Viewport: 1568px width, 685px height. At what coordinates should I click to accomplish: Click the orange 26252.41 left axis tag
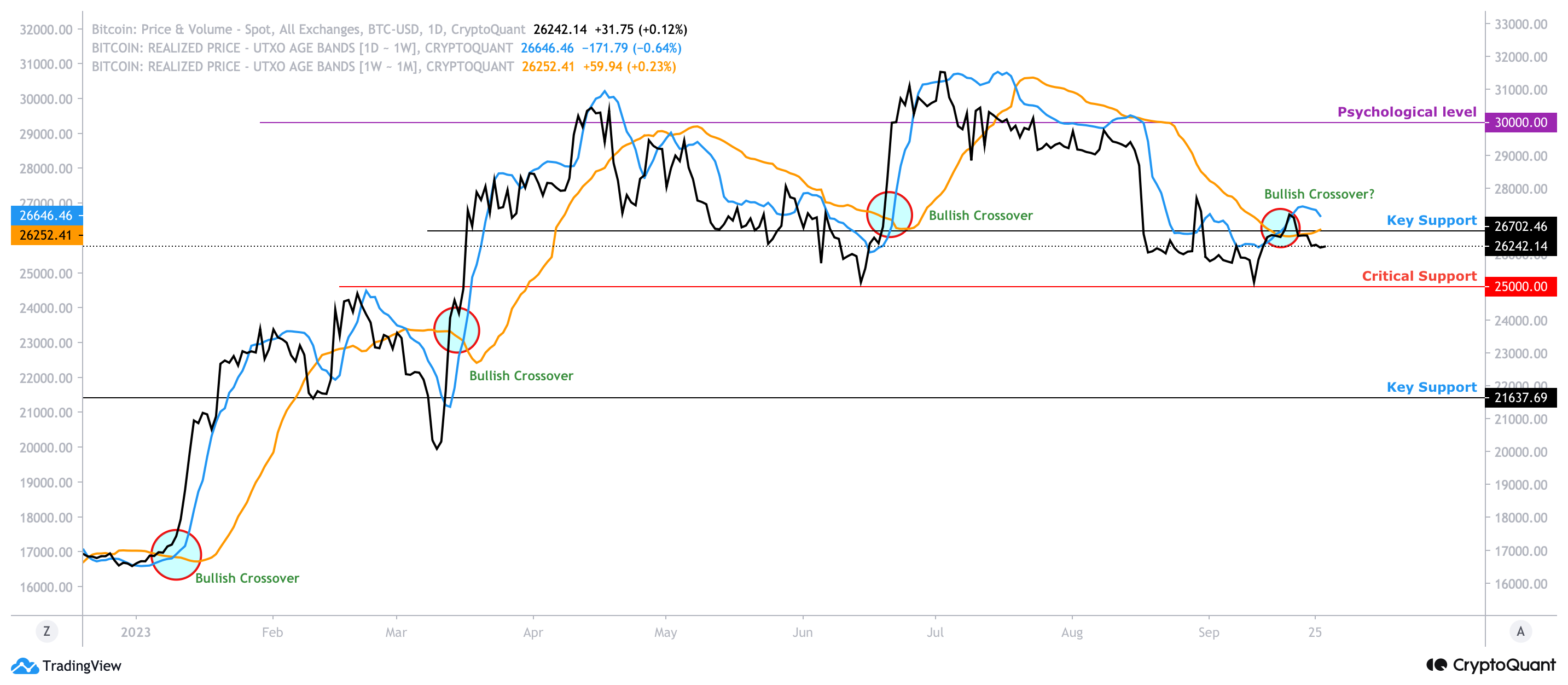pos(47,235)
